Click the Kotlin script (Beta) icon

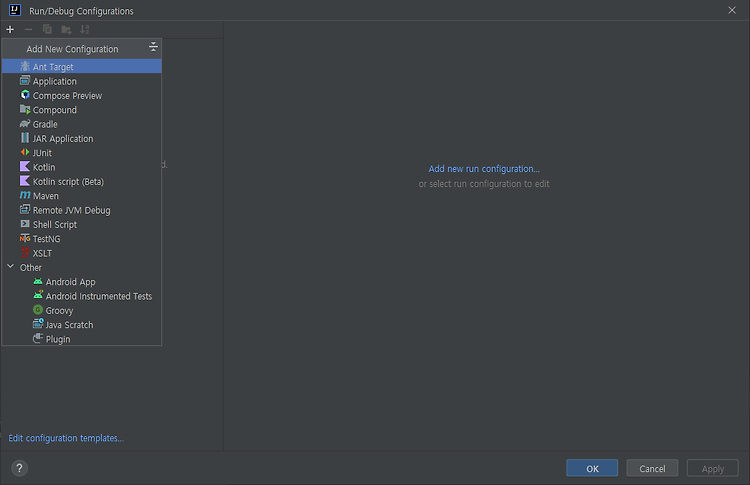coord(25,181)
